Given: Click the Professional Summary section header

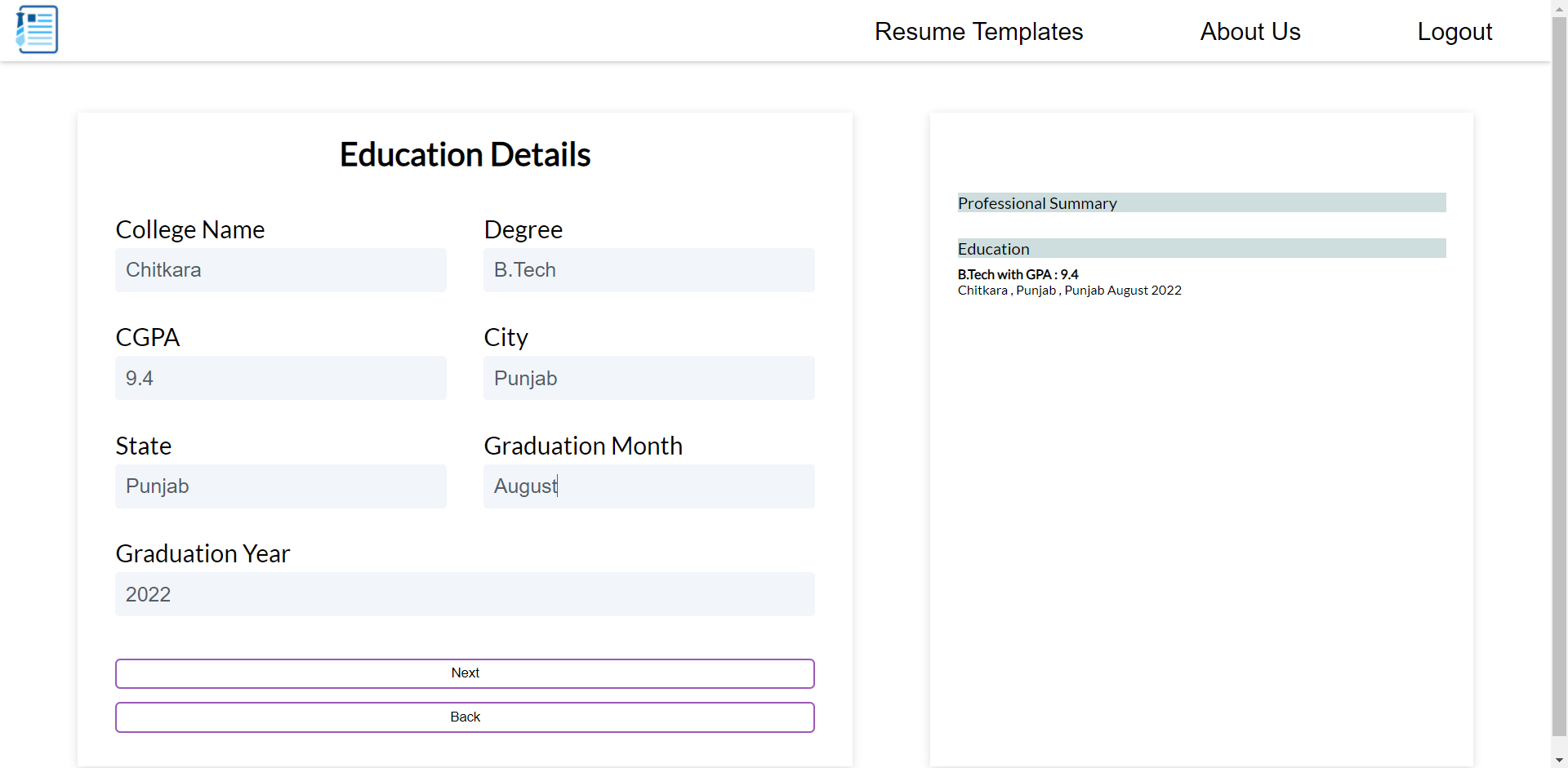Looking at the screenshot, I should (1037, 202).
